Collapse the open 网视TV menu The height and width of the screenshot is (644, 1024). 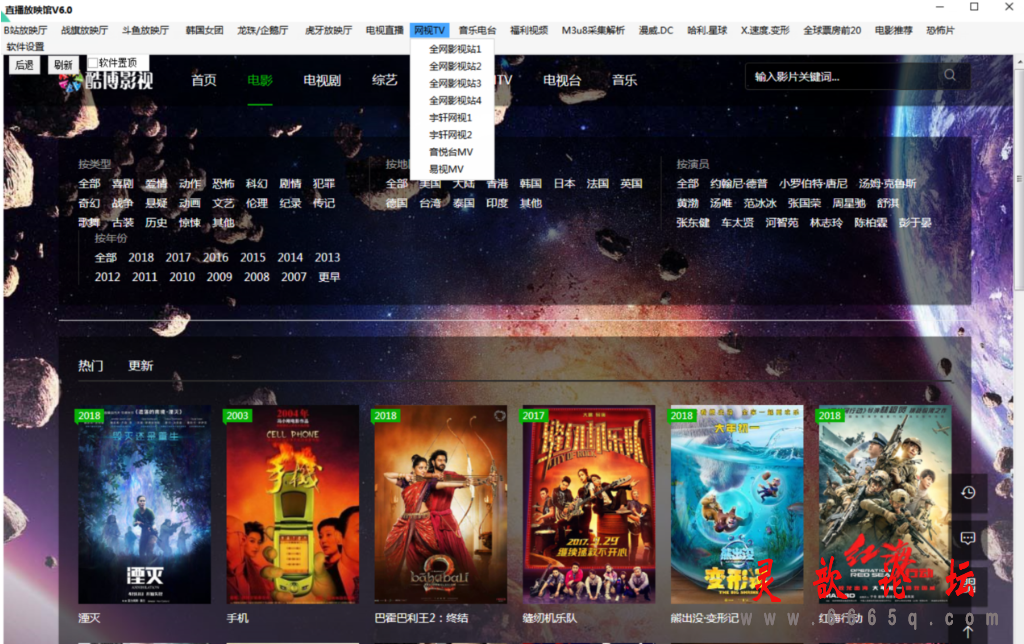point(429,30)
